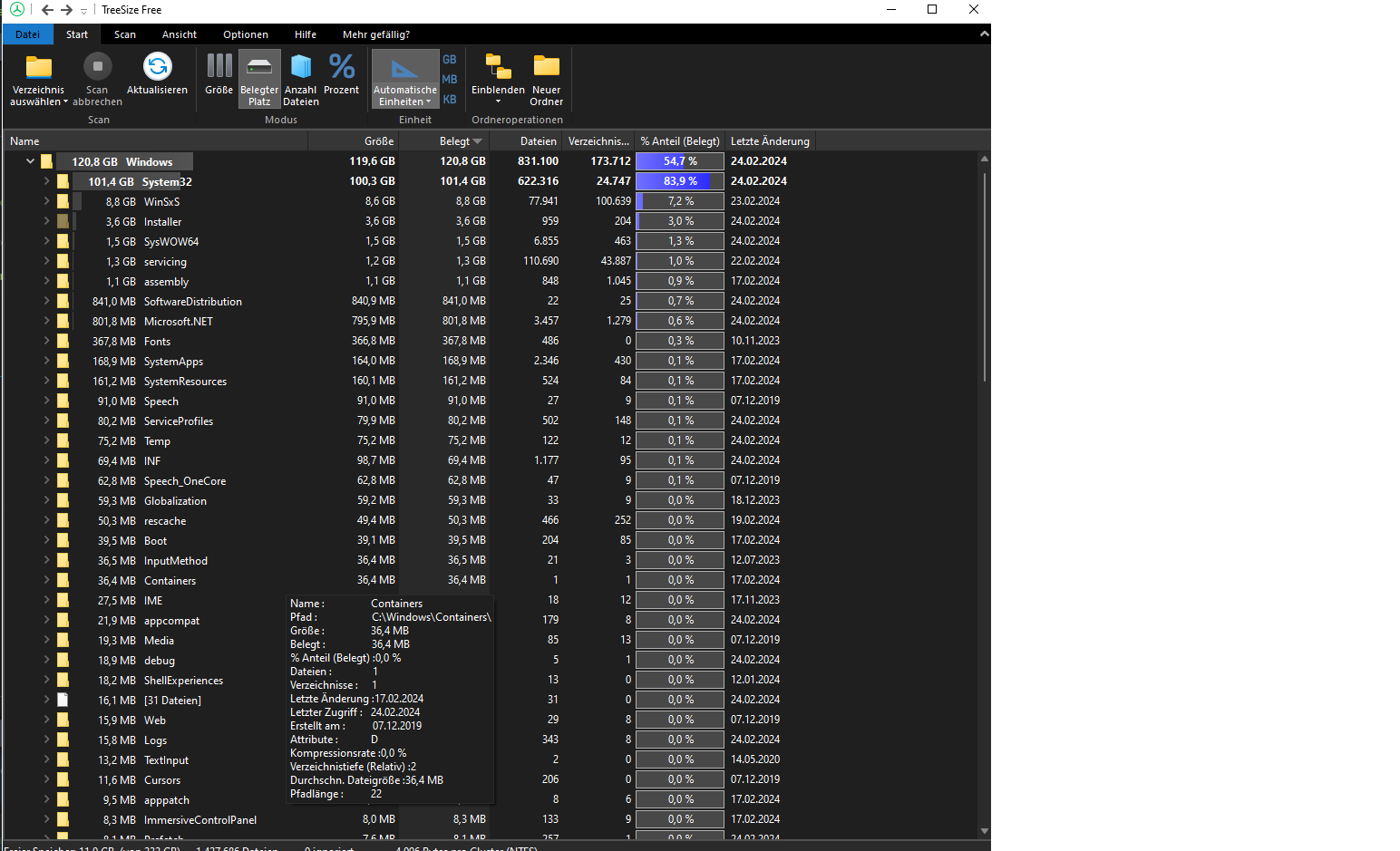Switch to the Ansicht ribbon tab
Image resolution: width=1400 pixels, height=851 pixels.
pyautogui.click(x=180, y=34)
